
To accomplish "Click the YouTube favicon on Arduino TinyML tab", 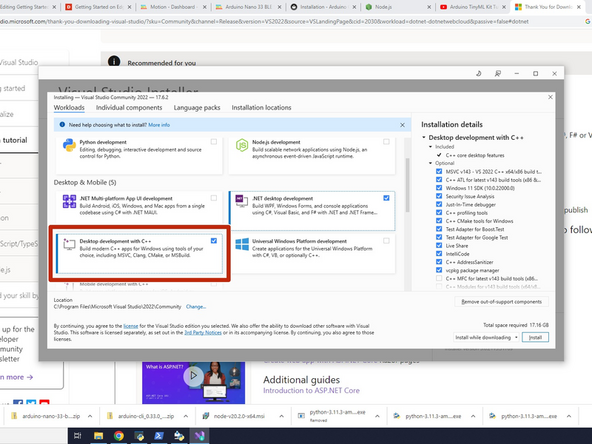I will [443, 7].
